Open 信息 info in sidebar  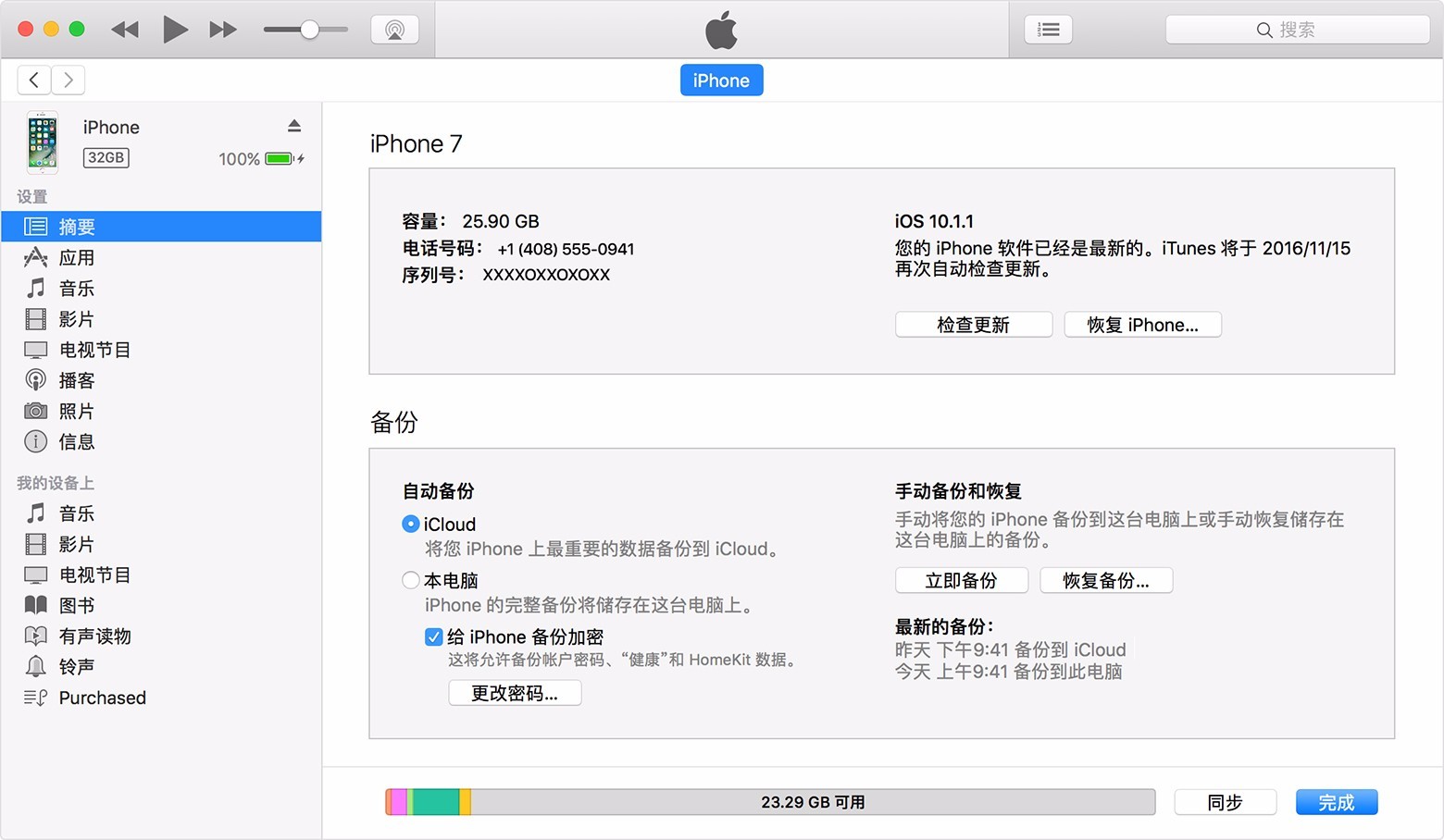click(161, 441)
